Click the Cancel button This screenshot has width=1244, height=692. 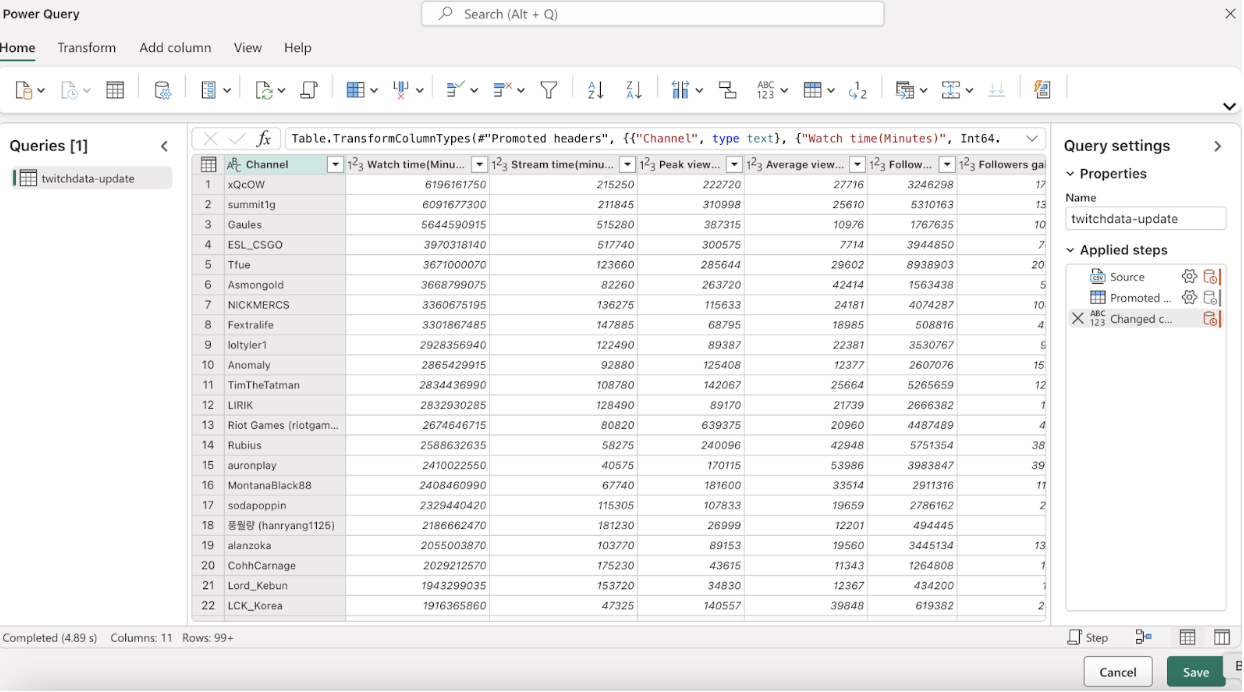[x=1117, y=671]
